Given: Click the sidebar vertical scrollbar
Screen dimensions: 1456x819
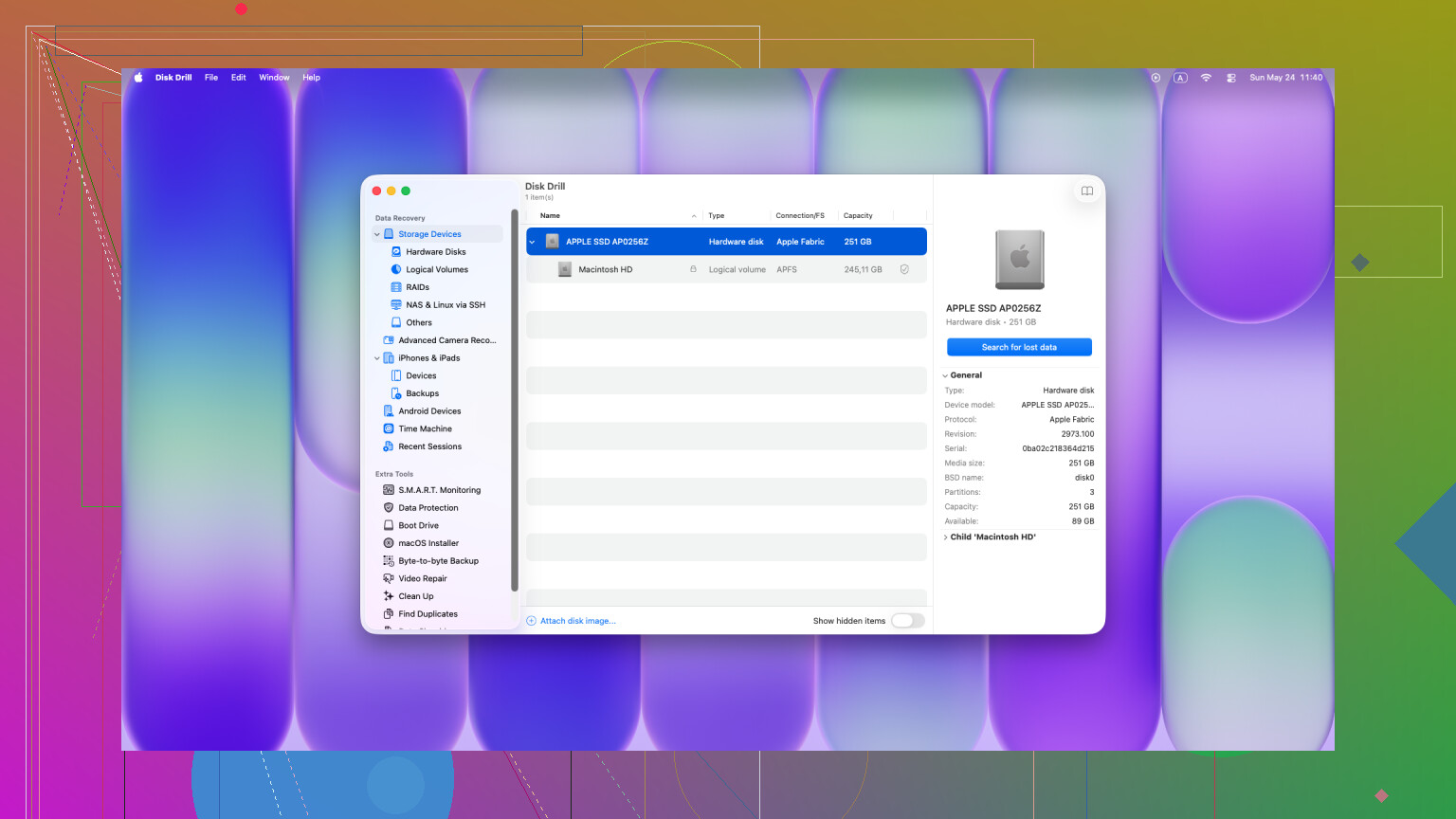Looking at the screenshot, I should click(x=514, y=399).
